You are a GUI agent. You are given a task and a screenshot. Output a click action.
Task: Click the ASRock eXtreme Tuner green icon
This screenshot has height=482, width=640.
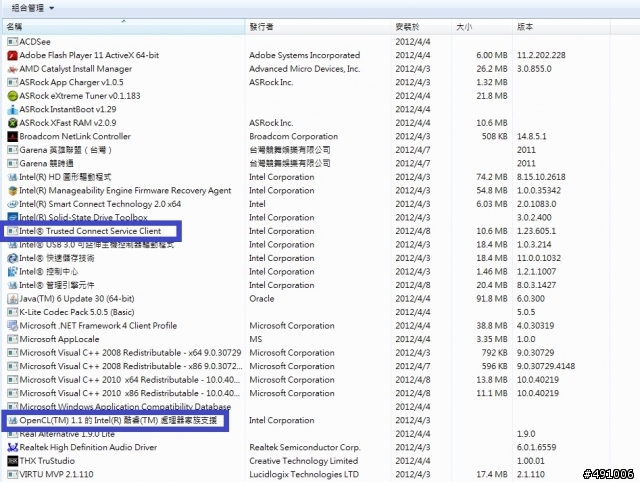[13, 96]
